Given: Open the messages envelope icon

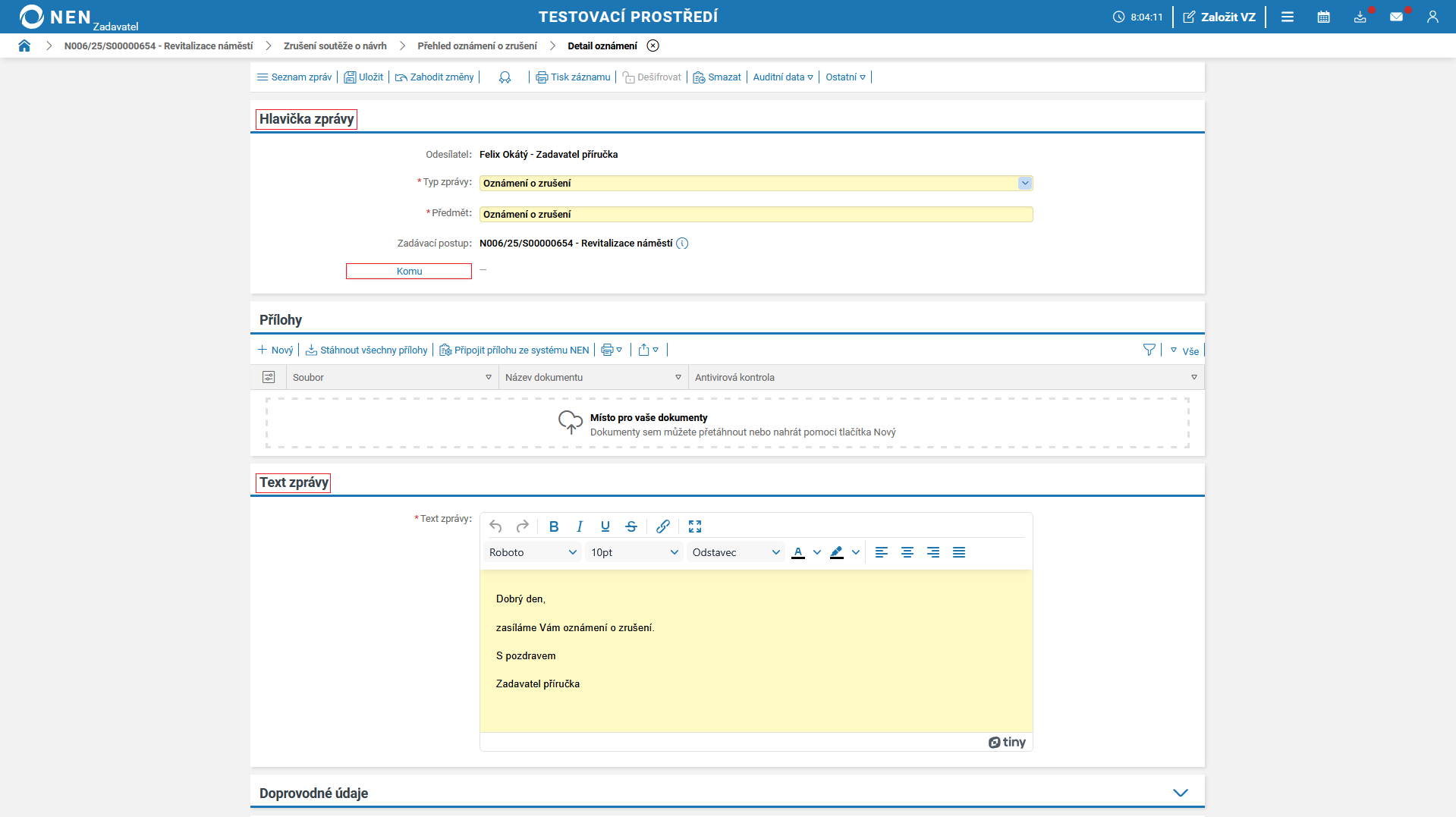Looking at the screenshot, I should 1396,17.
